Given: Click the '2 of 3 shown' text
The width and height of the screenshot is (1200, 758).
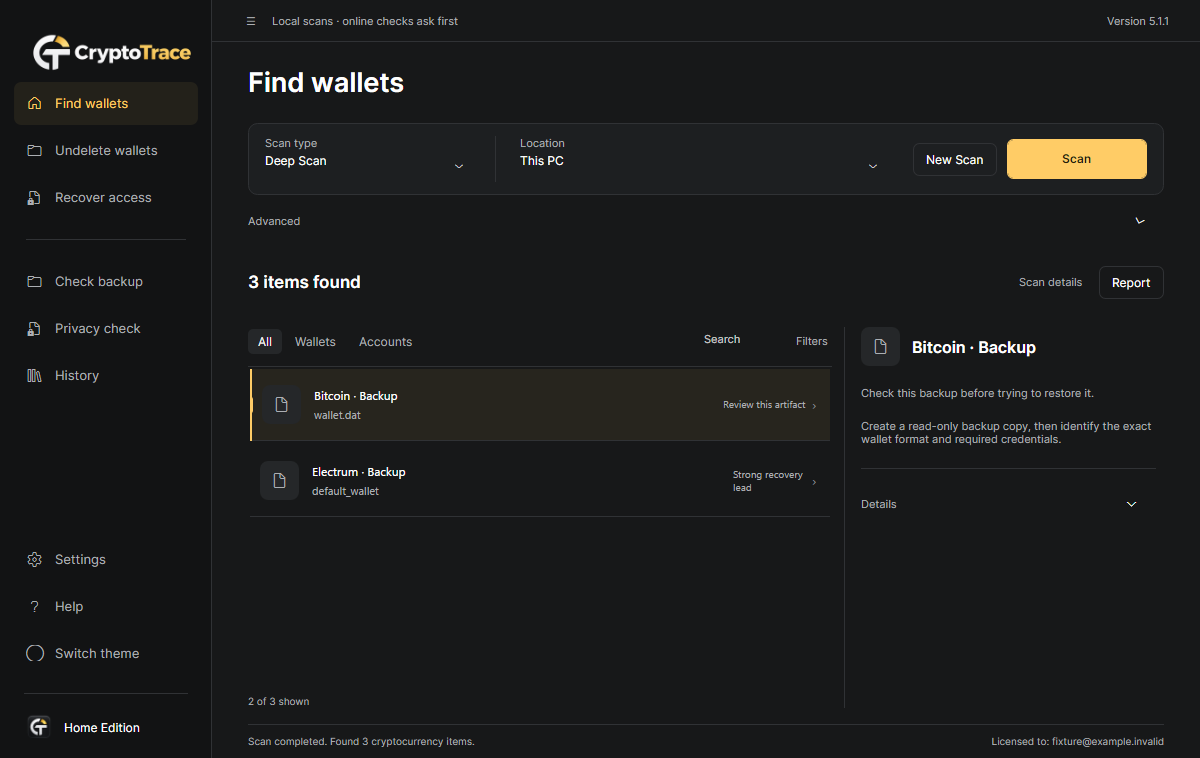Looking at the screenshot, I should tap(279, 701).
